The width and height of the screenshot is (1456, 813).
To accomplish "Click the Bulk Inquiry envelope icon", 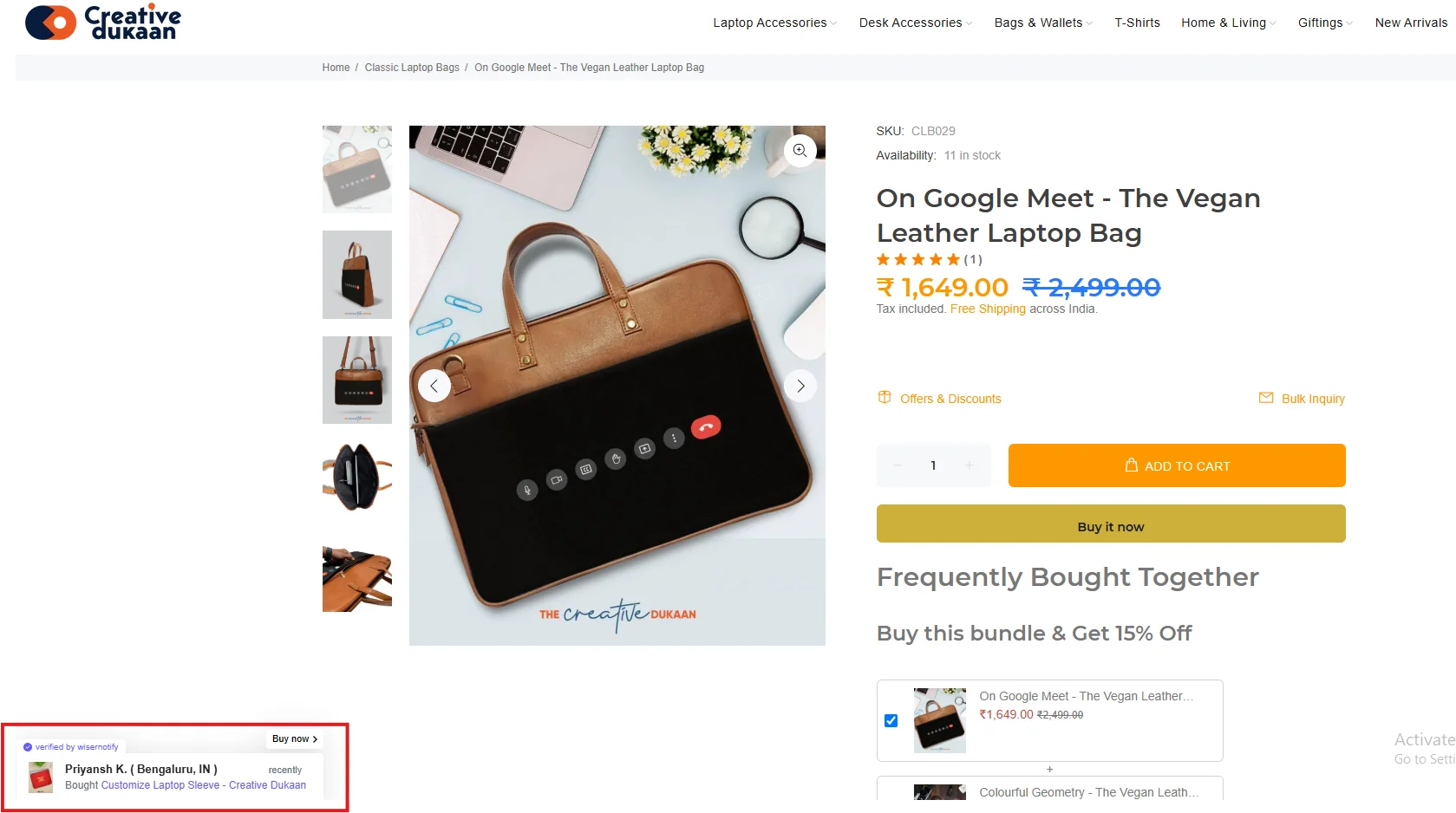I will click(1266, 398).
